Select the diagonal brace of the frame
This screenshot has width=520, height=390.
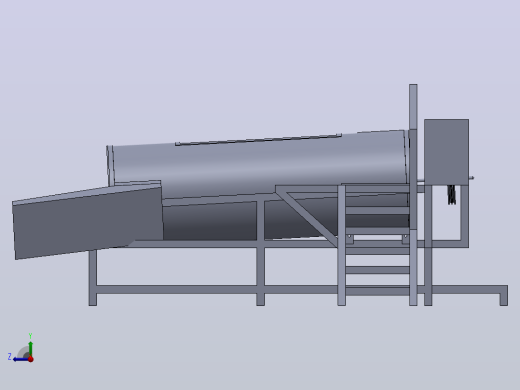[307, 217]
